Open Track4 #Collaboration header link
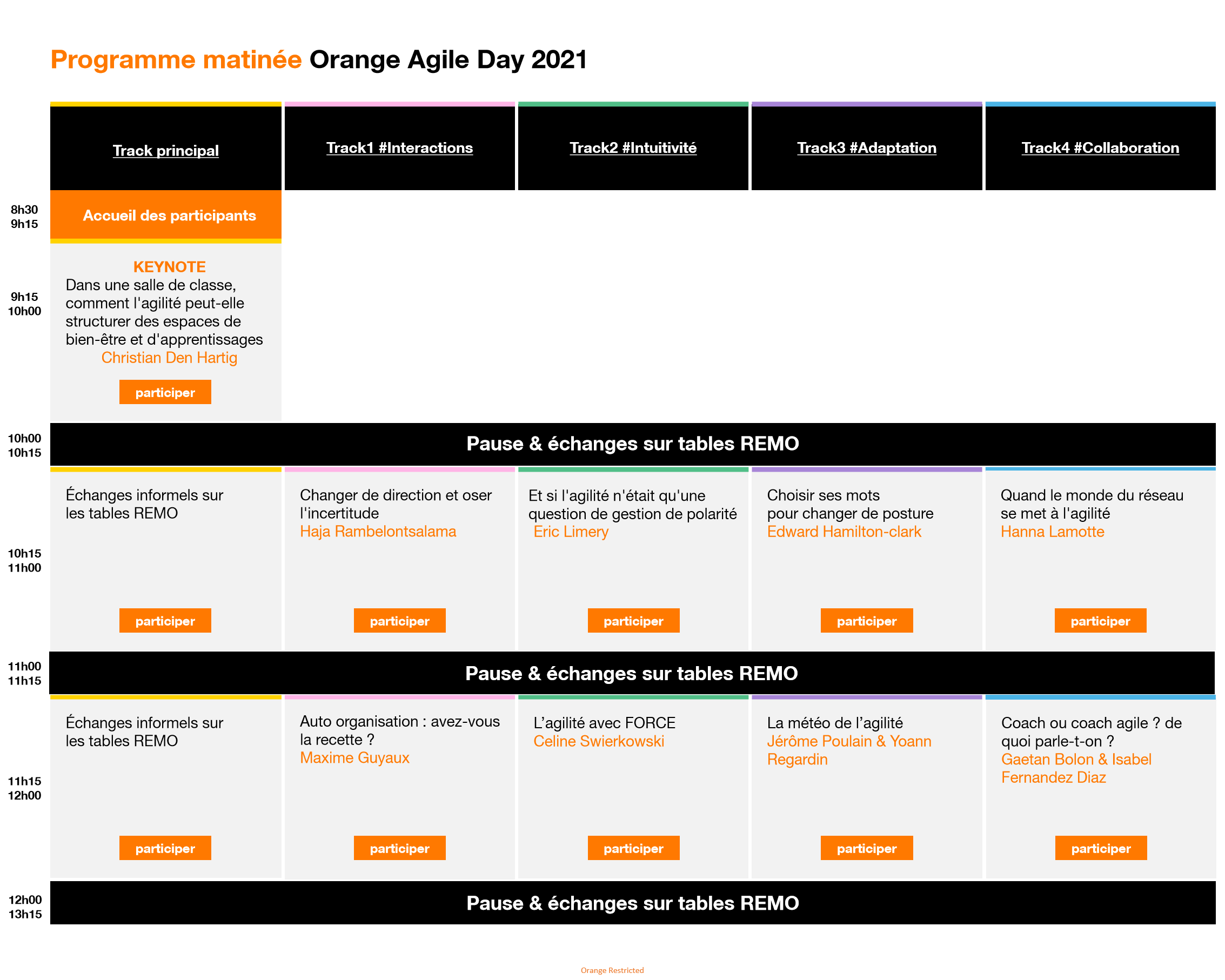Viewport: 1225px width, 980px height. tap(1100, 147)
